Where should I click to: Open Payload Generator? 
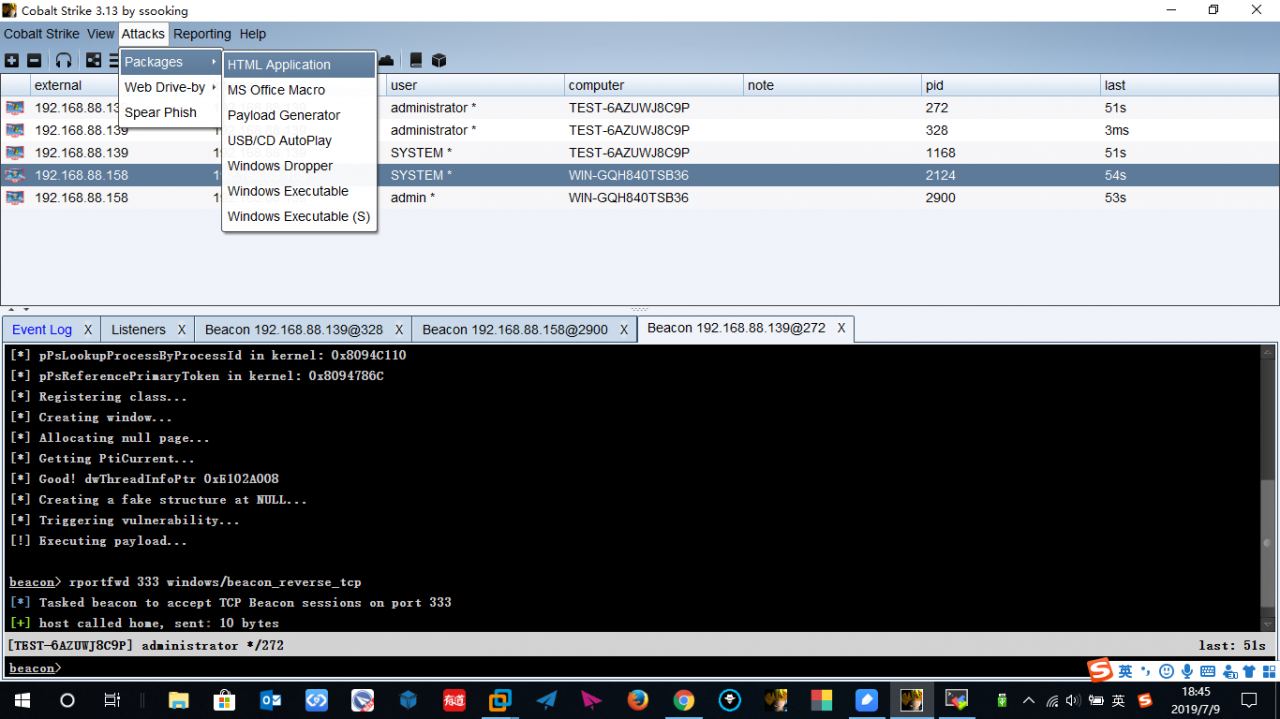click(299, 115)
